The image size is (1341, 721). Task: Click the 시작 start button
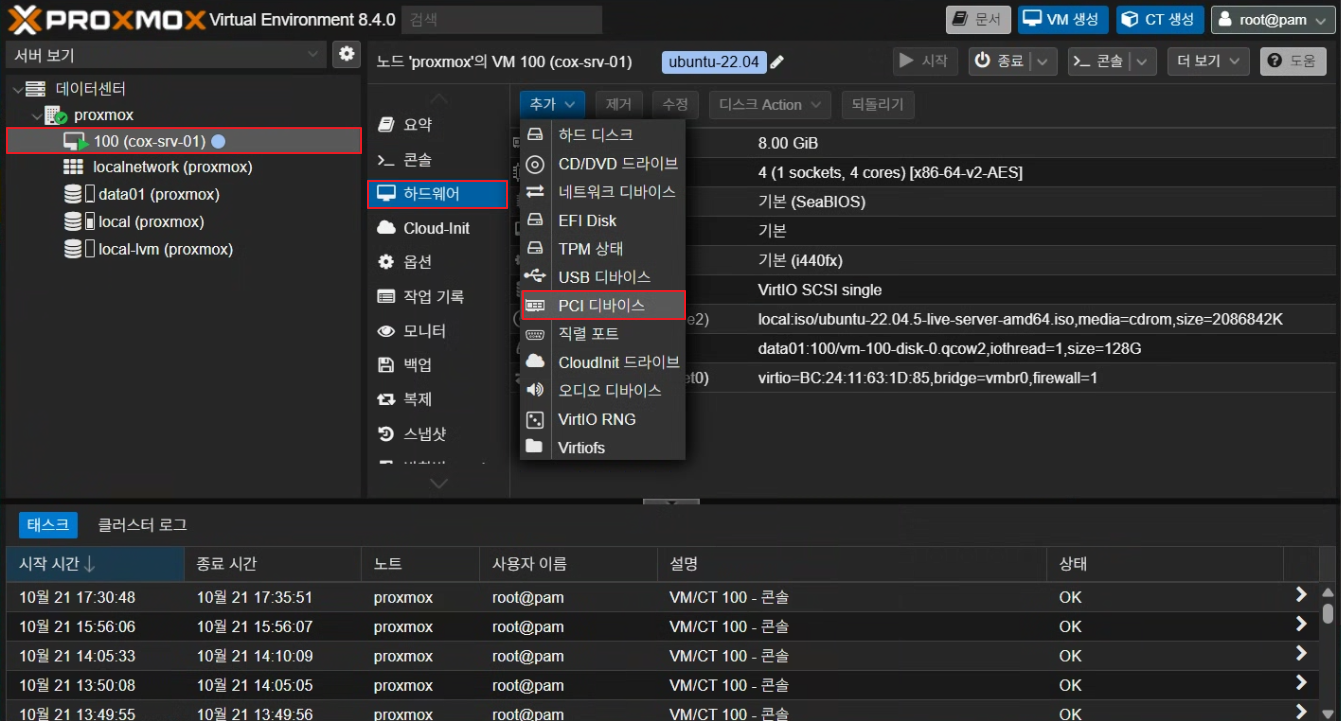(x=925, y=61)
